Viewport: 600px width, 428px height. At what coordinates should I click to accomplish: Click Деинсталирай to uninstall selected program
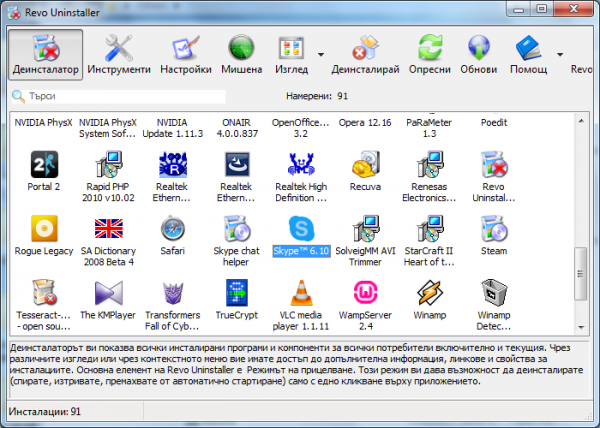click(365, 55)
